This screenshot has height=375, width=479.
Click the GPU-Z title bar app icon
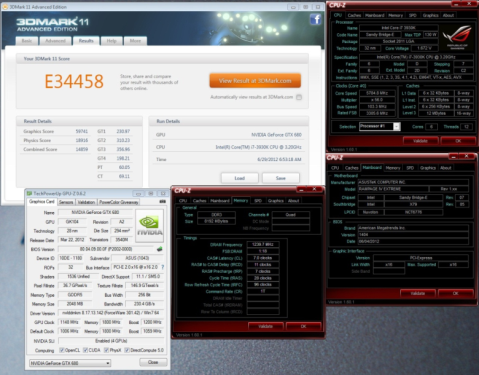[x=29, y=194]
